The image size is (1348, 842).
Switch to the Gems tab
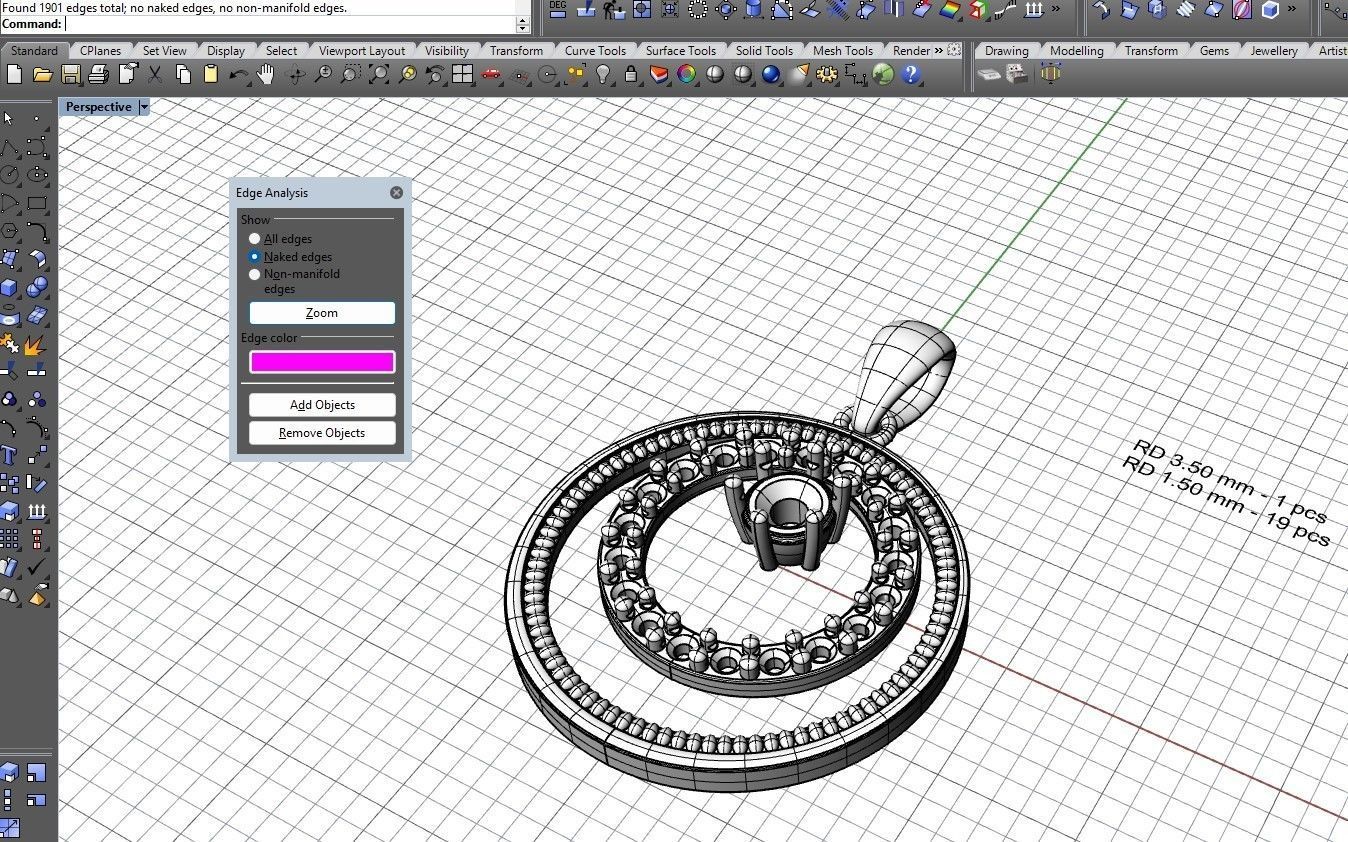point(1214,50)
